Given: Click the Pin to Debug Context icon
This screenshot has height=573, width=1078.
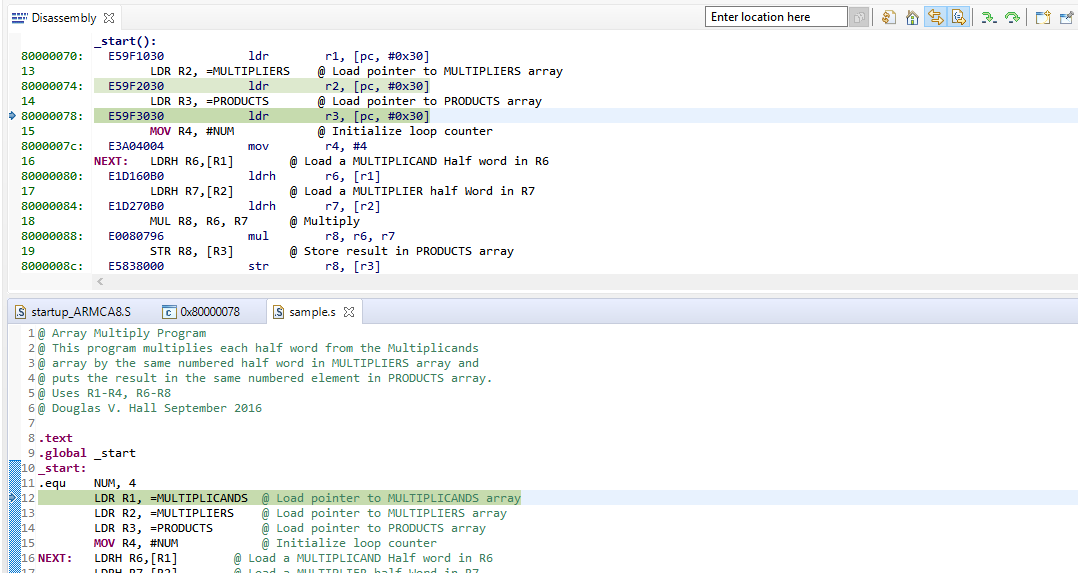Looking at the screenshot, I should click(1066, 17).
